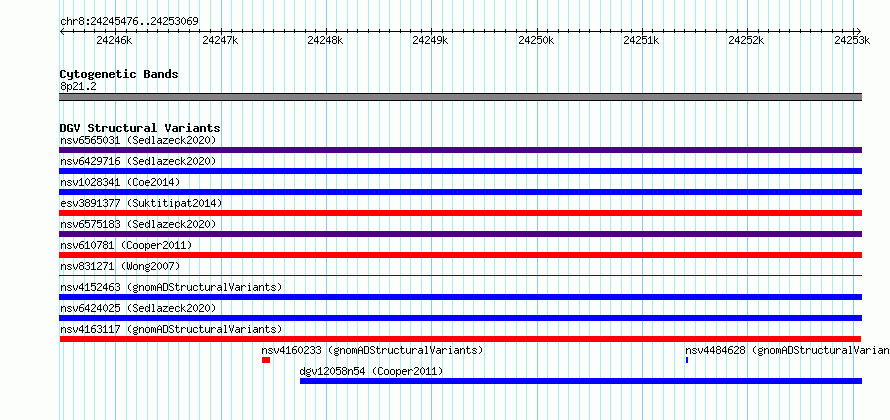The width and height of the screenshot is (890, 420).
Task: Click the DGV Structural Variants track title
Action: (x=140, y=128)
